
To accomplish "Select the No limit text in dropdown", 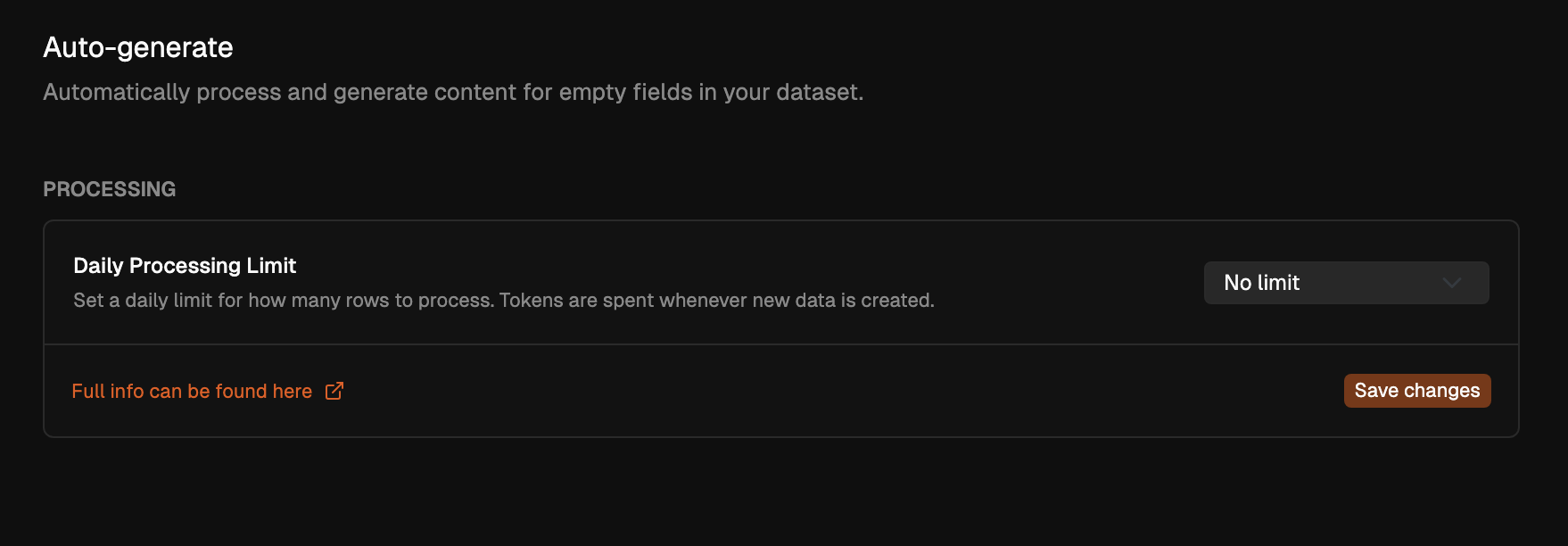I will tap(1261, 283).
